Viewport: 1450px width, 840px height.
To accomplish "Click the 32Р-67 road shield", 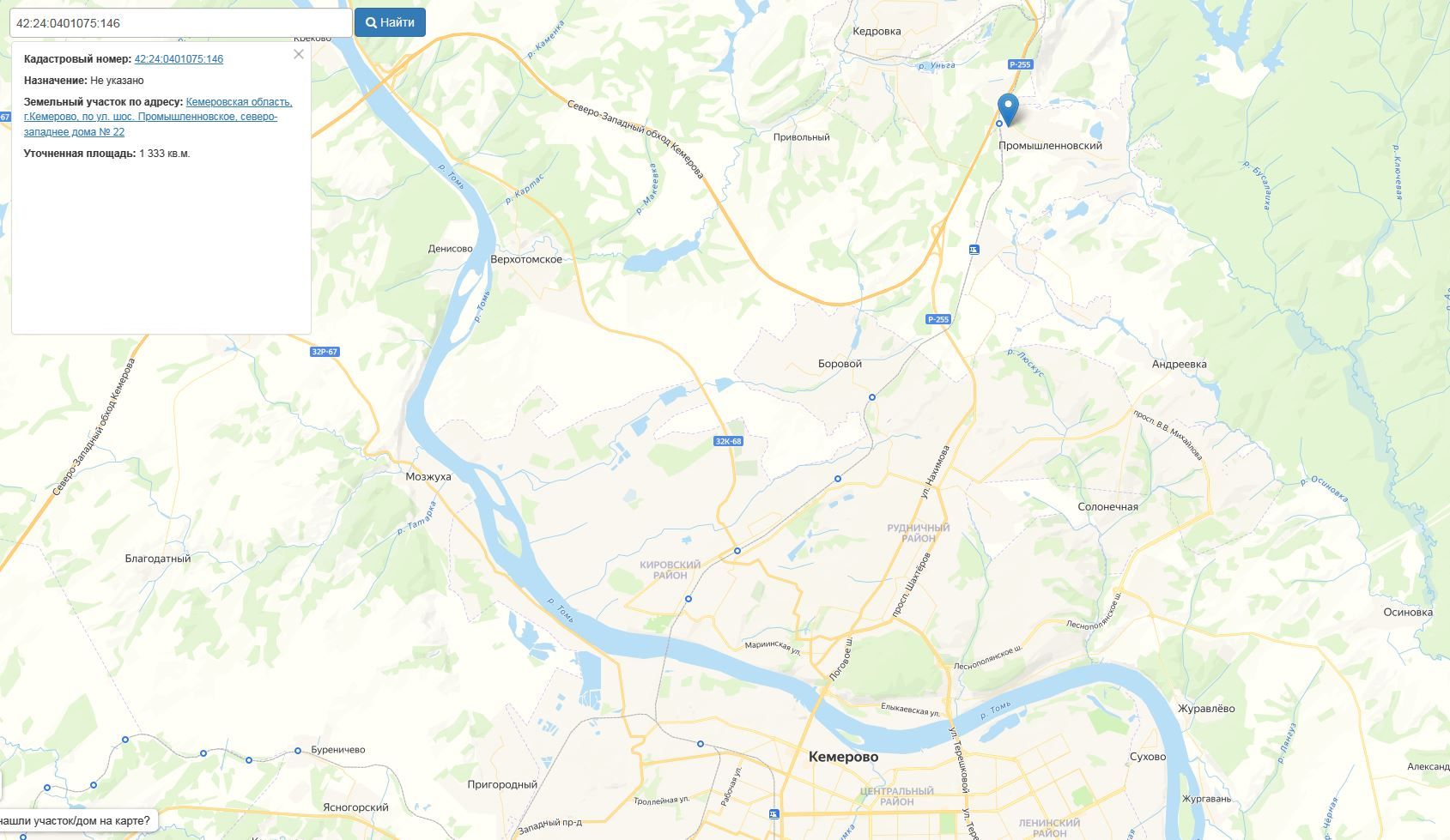I will (325, 352).
